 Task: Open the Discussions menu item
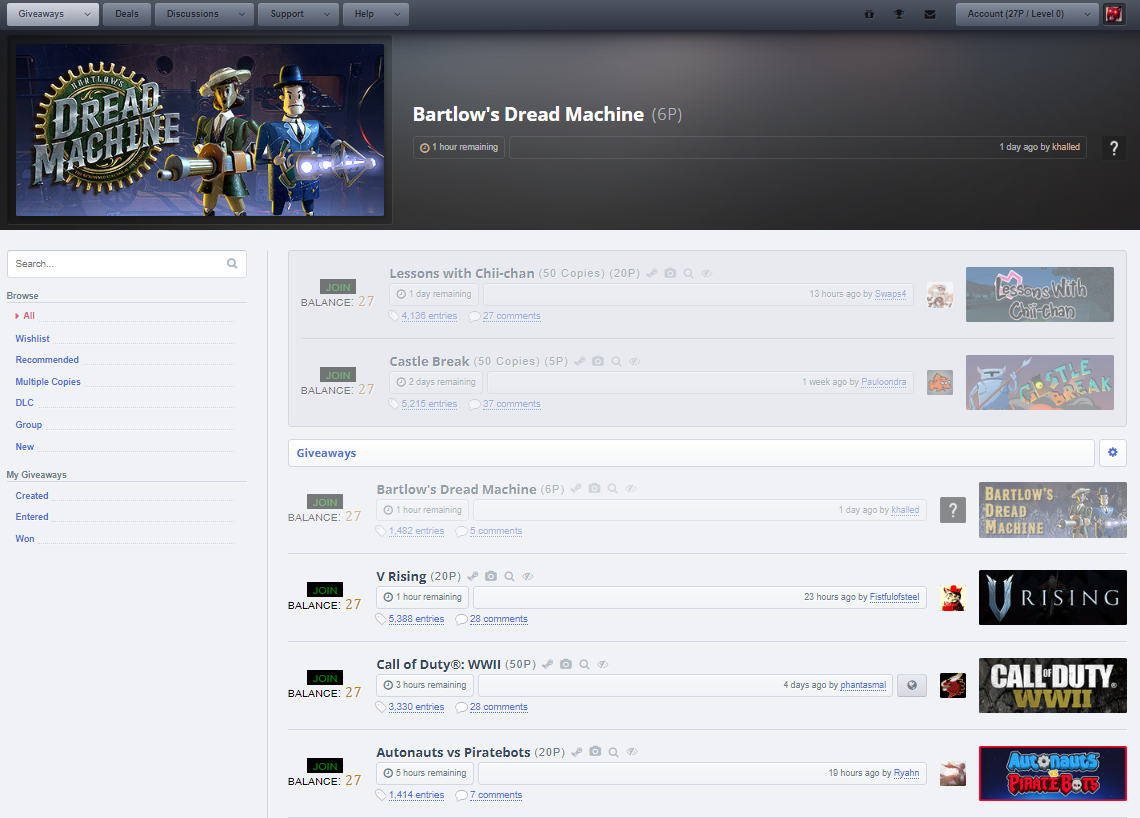coord(193,14)
